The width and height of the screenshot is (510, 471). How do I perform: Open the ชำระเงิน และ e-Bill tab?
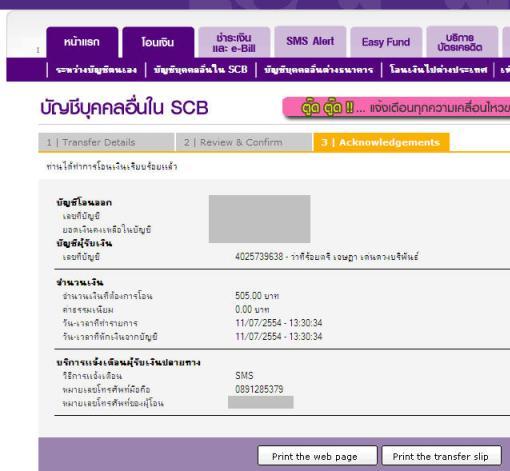click(x=234, y=42)
